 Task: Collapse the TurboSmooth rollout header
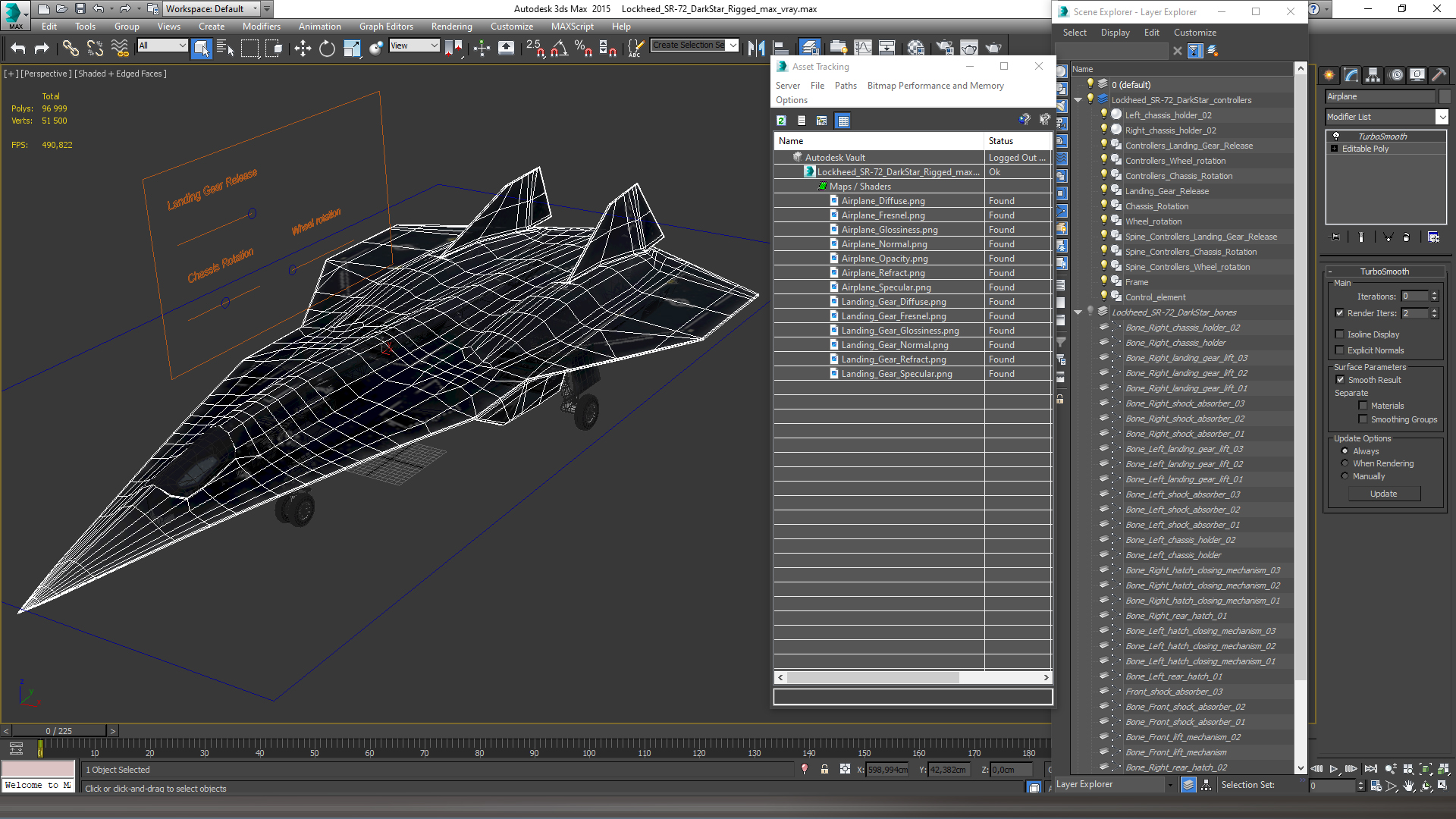point(1385,271)
